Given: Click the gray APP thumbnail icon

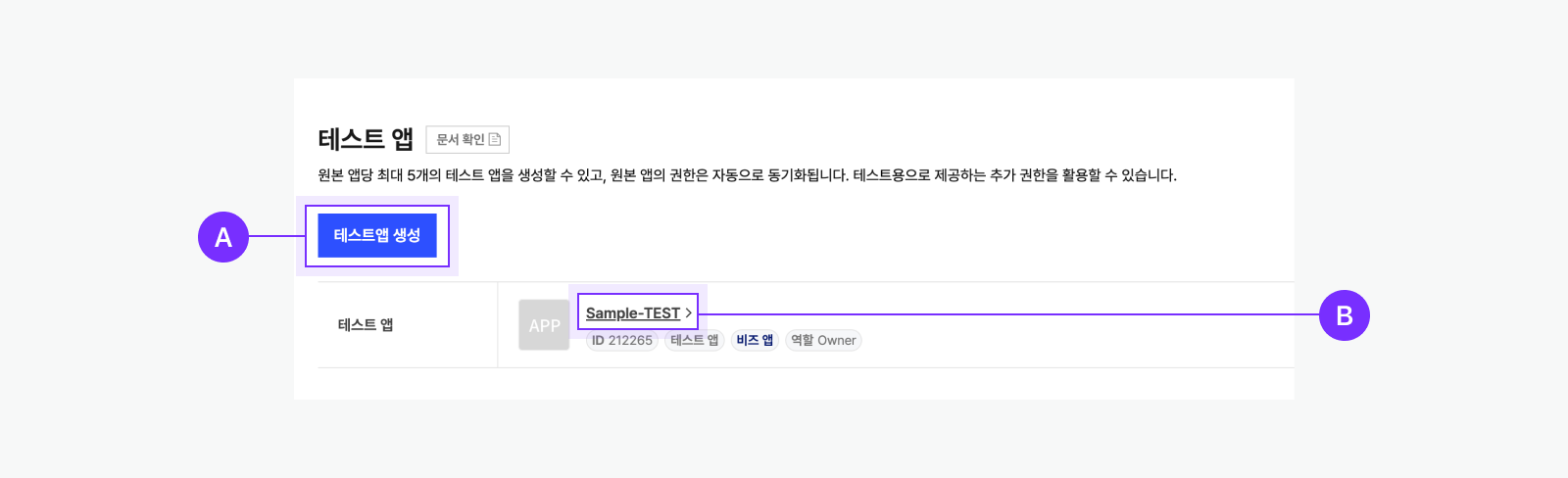Looking at the screenshot, I should tap(544, 325).
